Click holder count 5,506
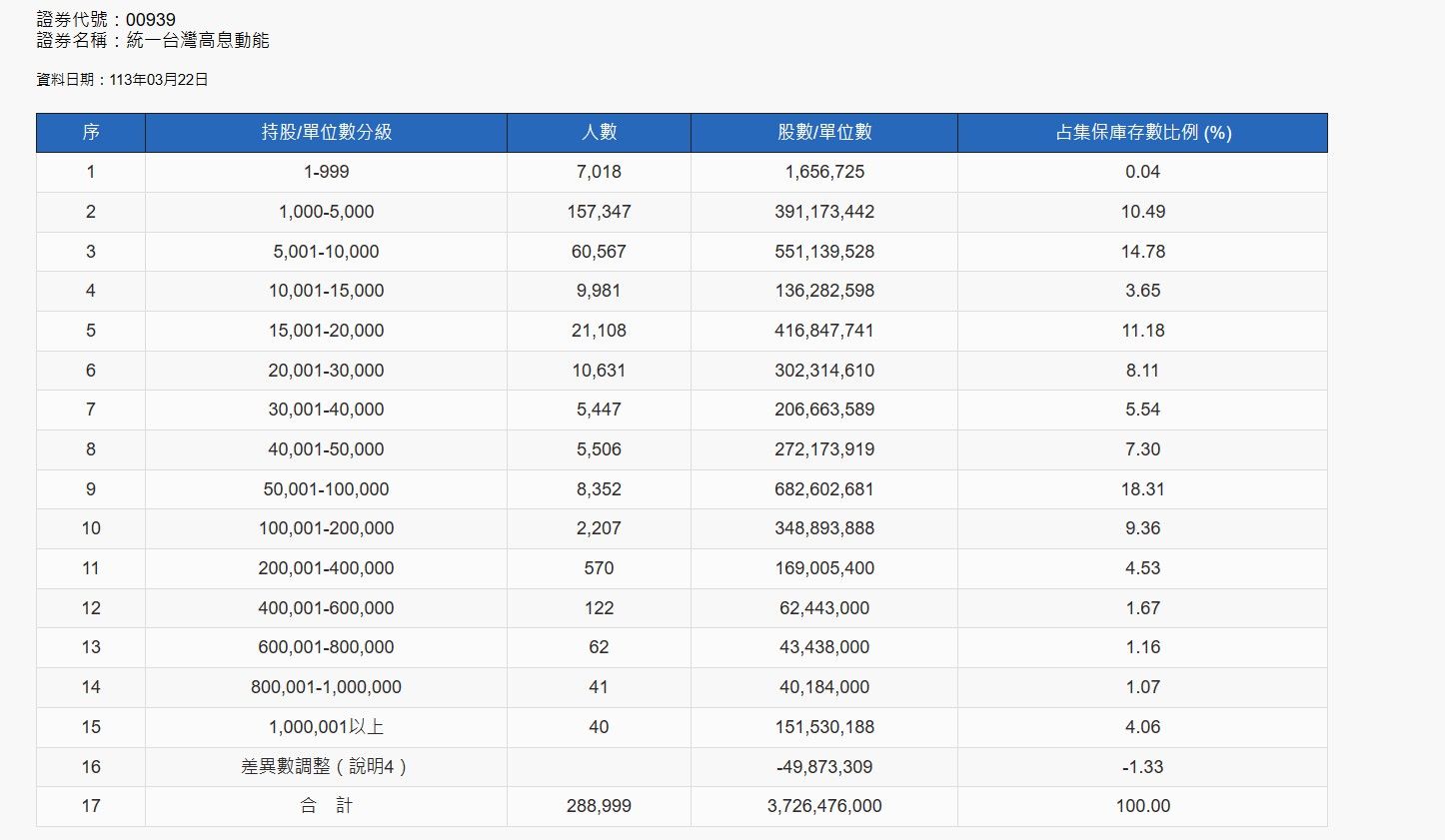Screen dimensions: 1445x840 pos(599,449)
